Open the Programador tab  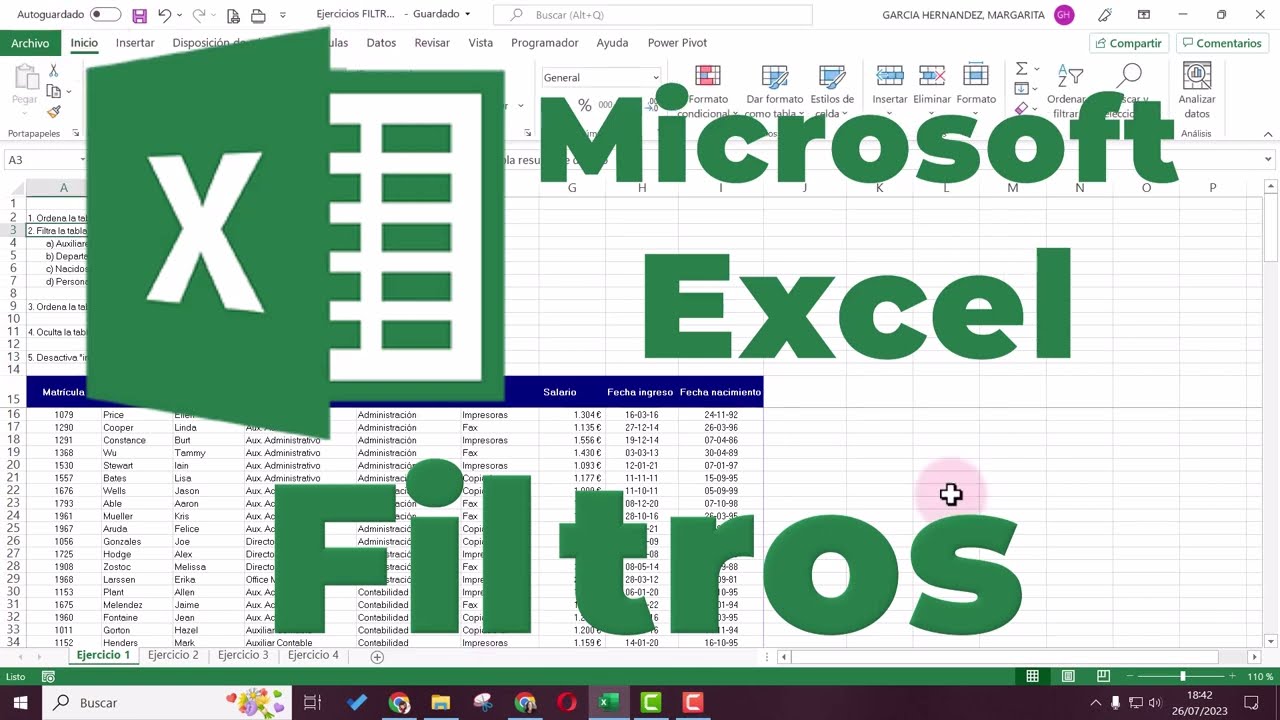[x=544, y=43]
